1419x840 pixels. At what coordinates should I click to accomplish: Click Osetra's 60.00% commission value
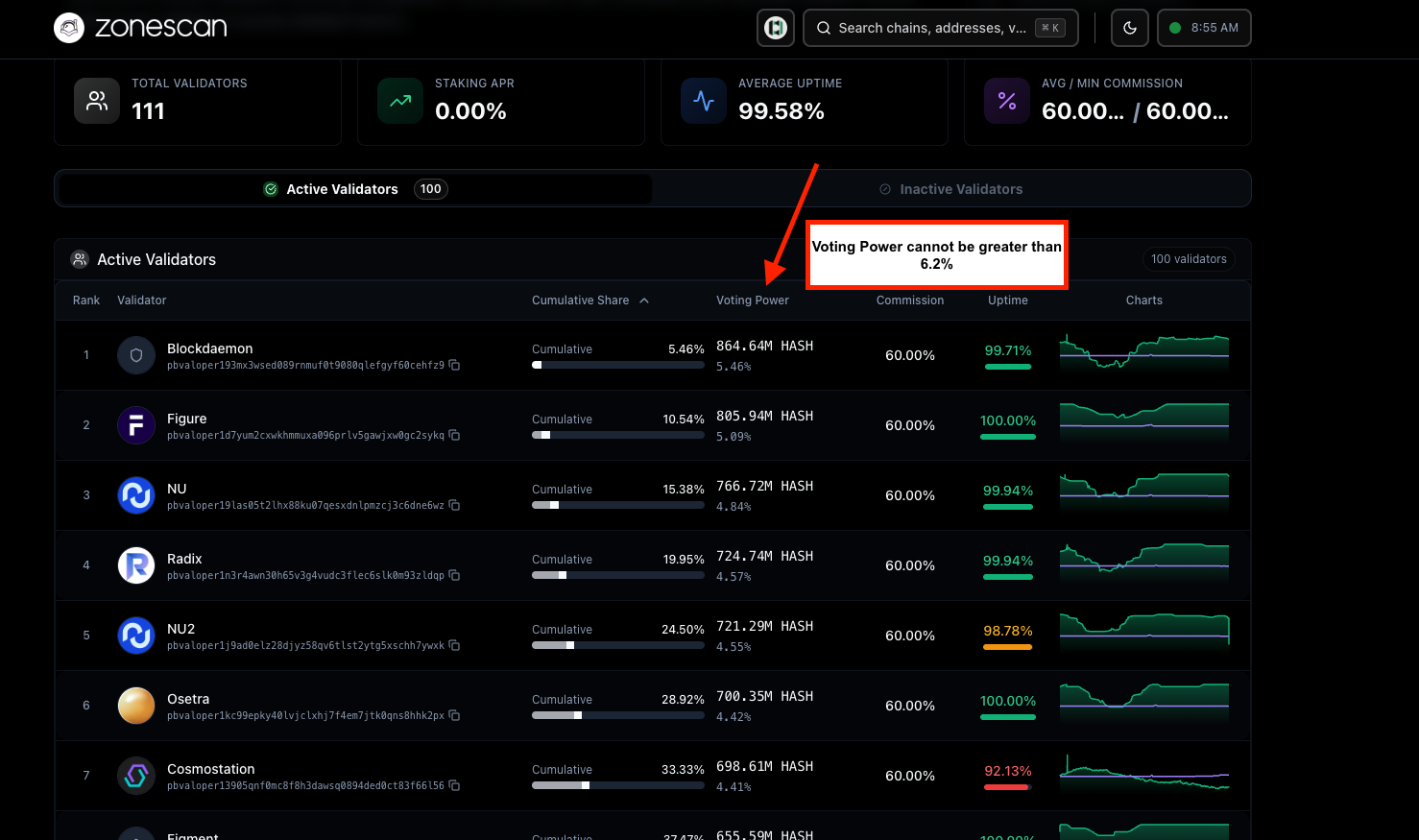910,706
